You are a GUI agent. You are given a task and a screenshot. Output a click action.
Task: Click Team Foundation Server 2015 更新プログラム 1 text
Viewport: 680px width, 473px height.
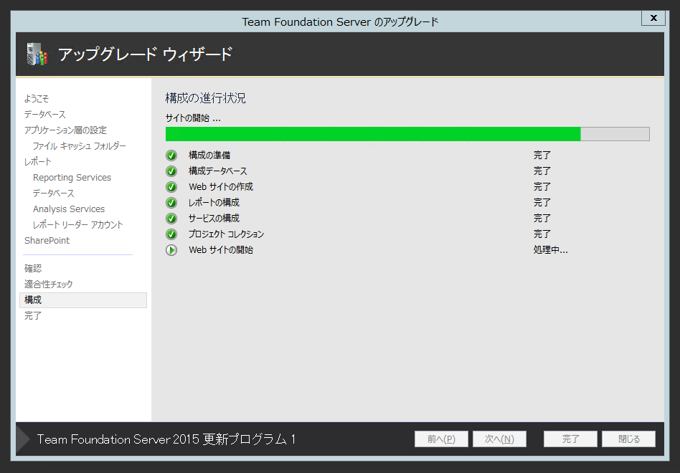[166, 439]
